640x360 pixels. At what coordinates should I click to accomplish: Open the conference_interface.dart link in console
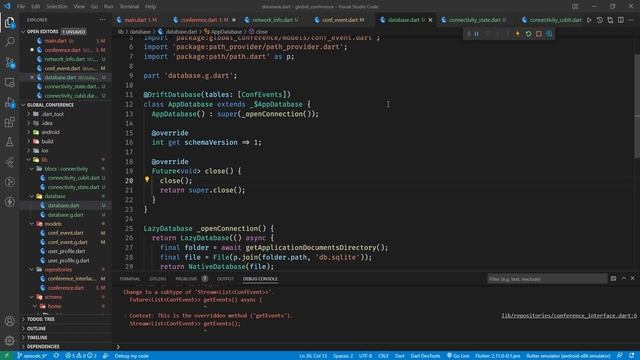pos(569,316)
